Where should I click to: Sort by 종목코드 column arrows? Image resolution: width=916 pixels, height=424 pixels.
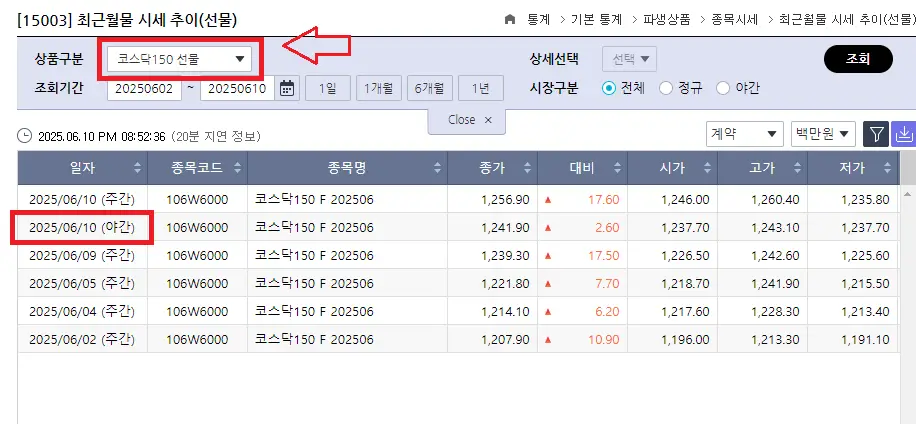(237, 168)
